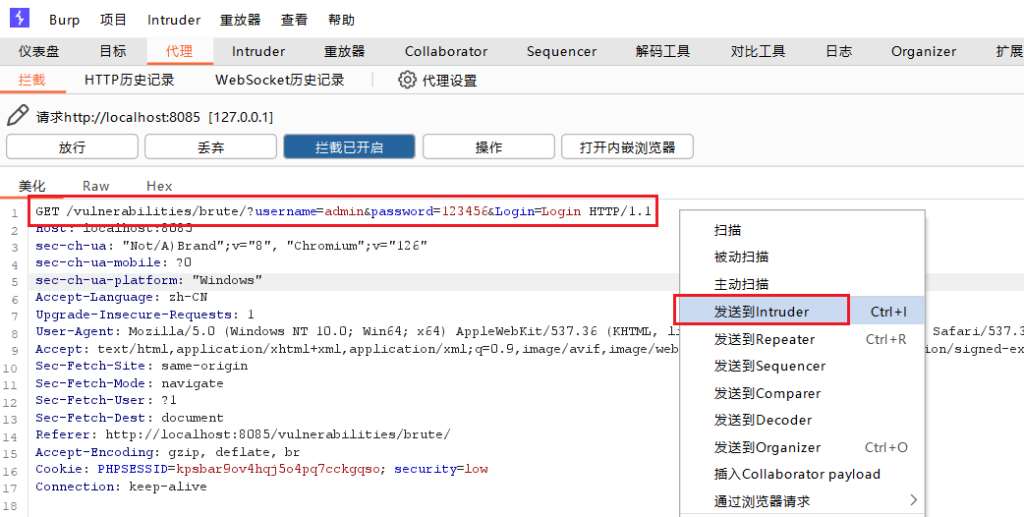The height and width of the screenshot is (517, 1024).
Task: Click the 放行 forward button
Action: point(72,147)
